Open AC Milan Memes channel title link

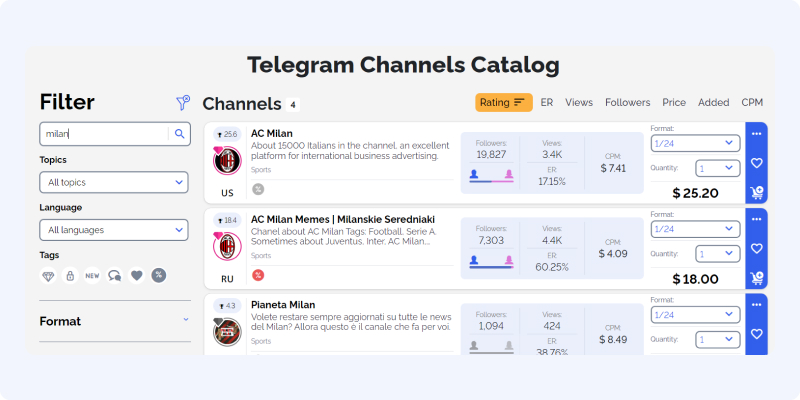(x=343, y=219)
